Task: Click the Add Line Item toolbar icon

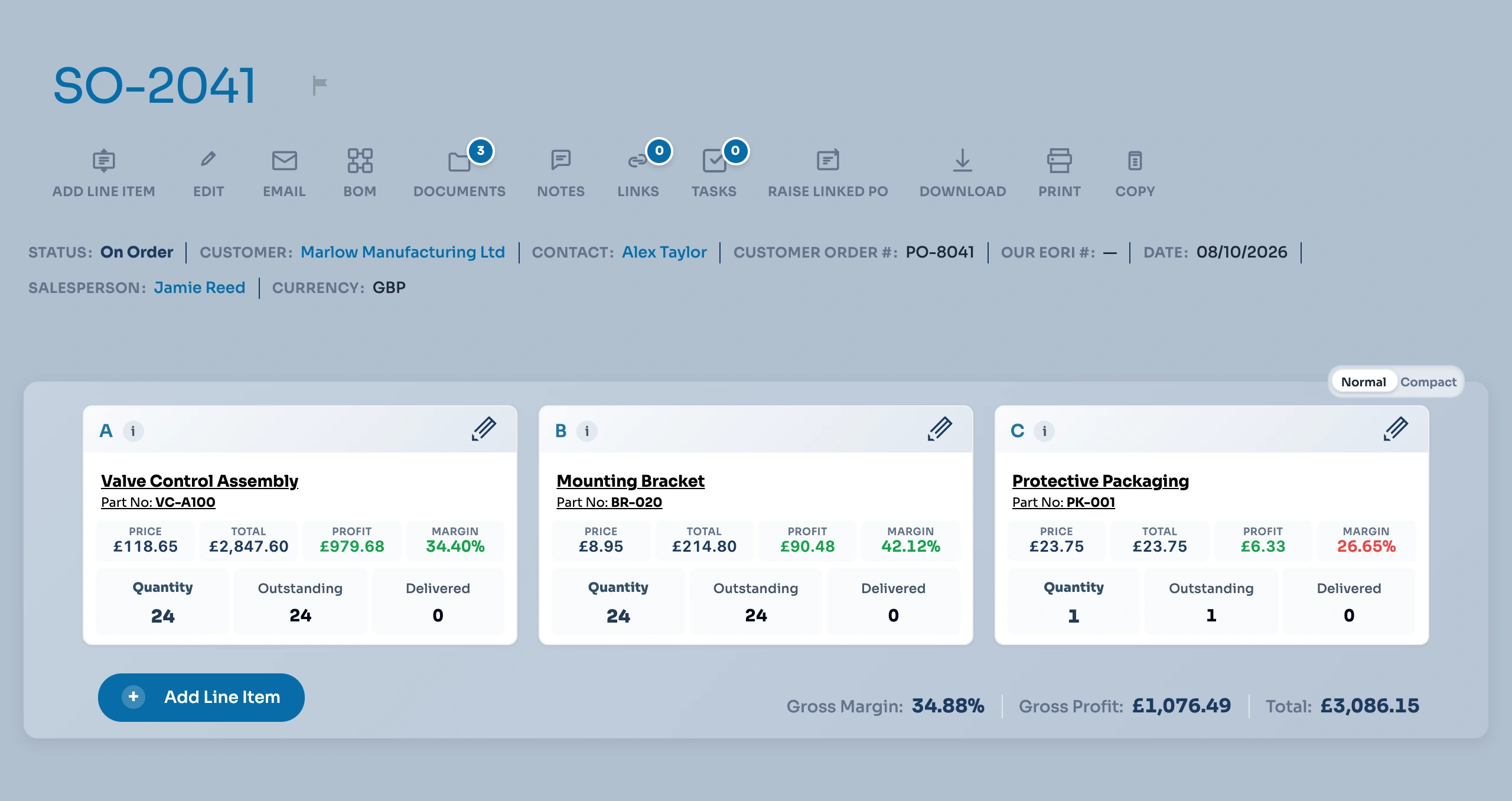Action: click(103, 161)
